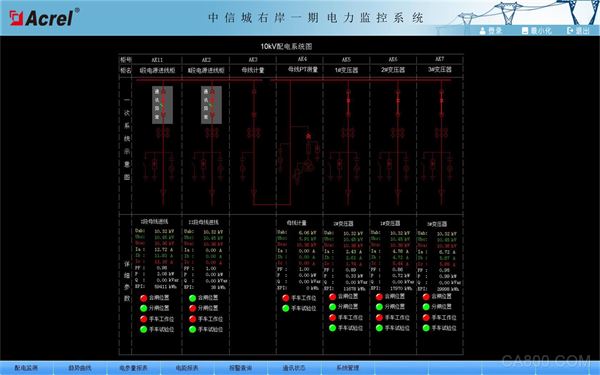Click 3#变压器 分闸位置 green indicator
This screenshot has height=375, width=600.
click(426, 307)
